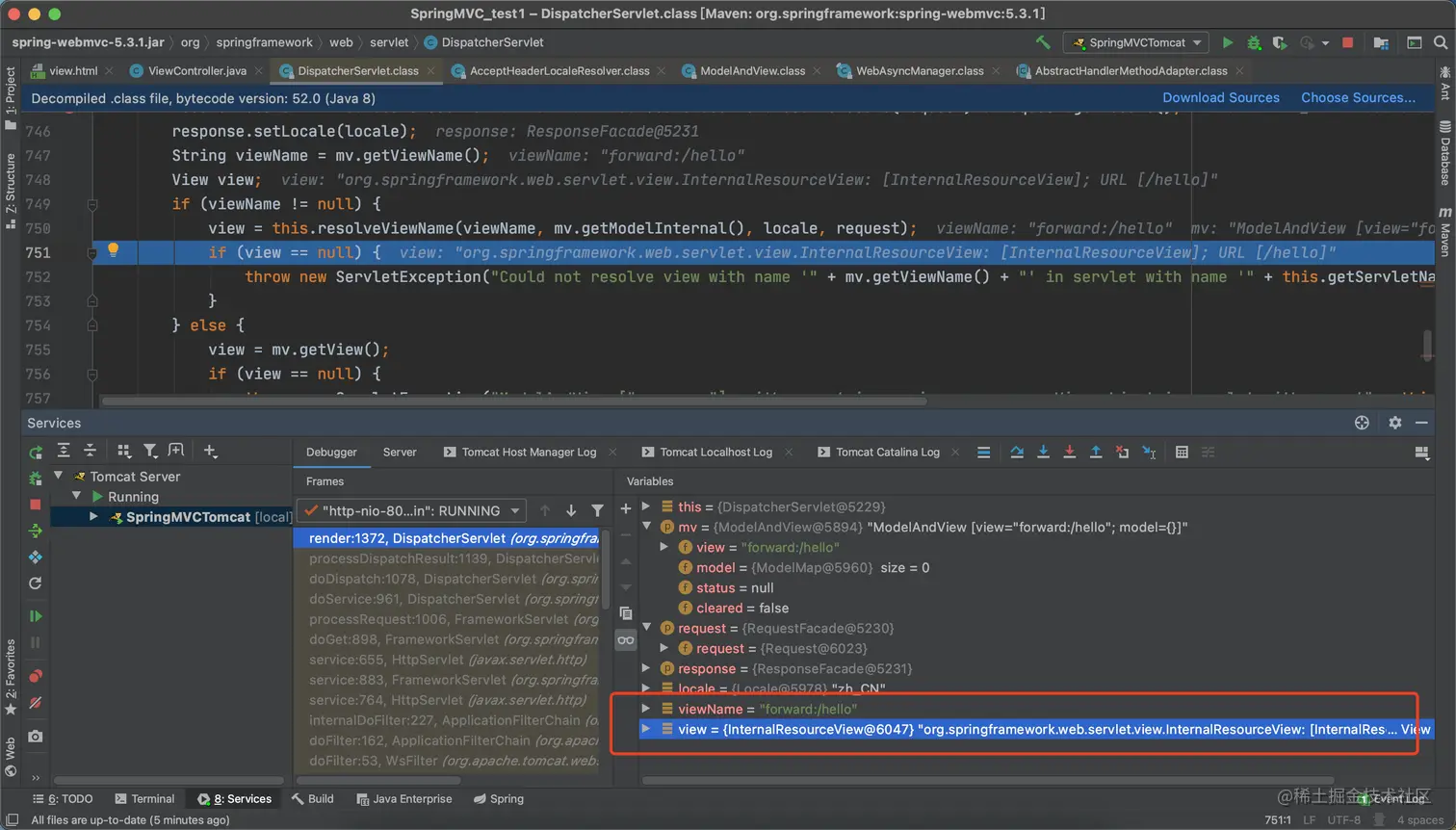Collapse Running node in Services tree

coord(77,496)
